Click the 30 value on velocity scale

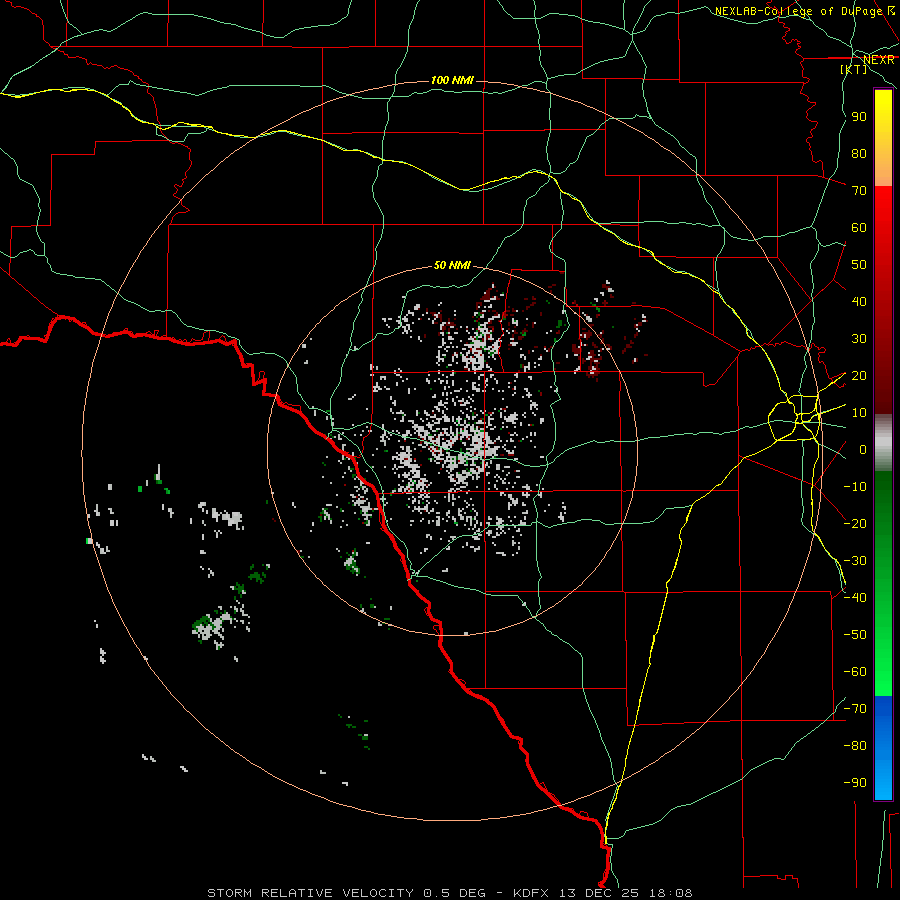coord(859,339)
